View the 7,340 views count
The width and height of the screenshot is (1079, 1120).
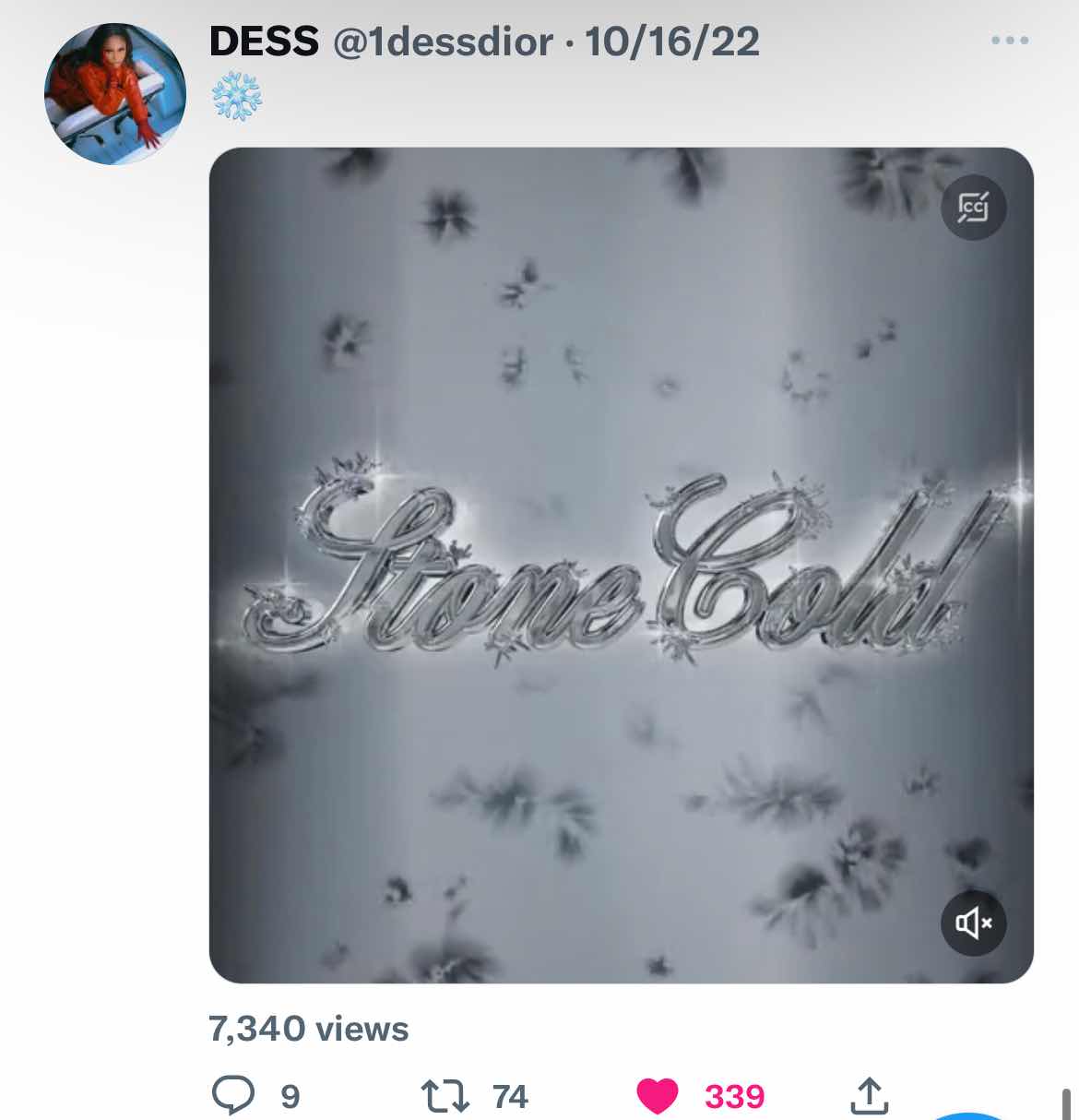[309, 1029]
